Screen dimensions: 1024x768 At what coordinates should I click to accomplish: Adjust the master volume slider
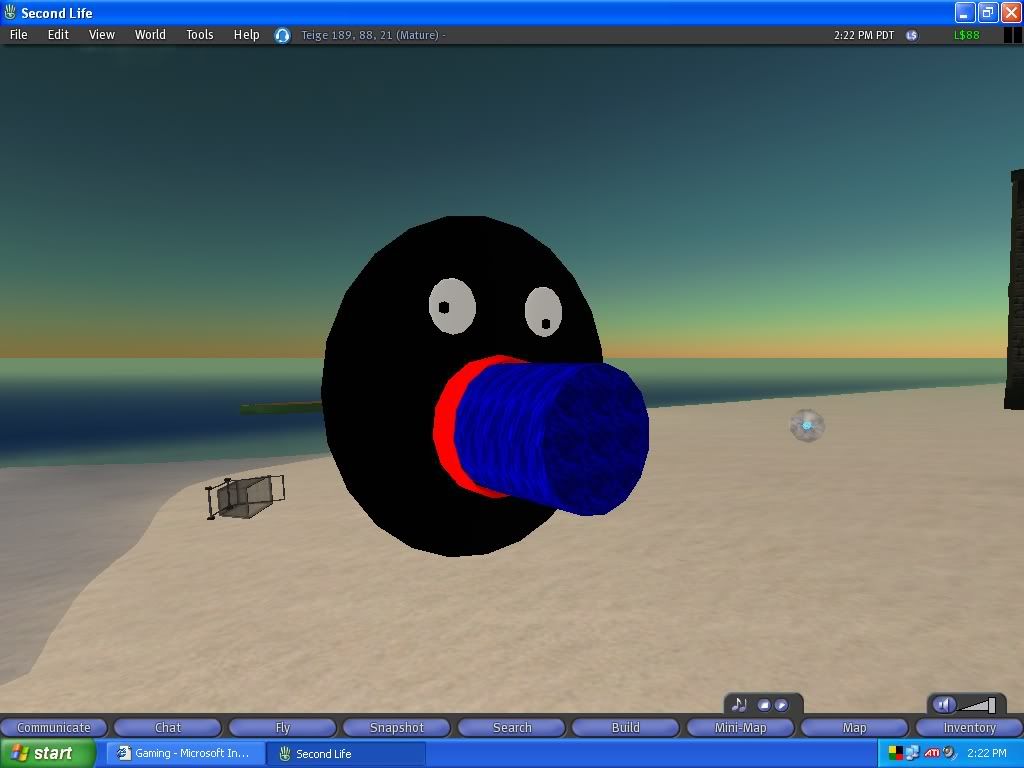coord(978,705)
